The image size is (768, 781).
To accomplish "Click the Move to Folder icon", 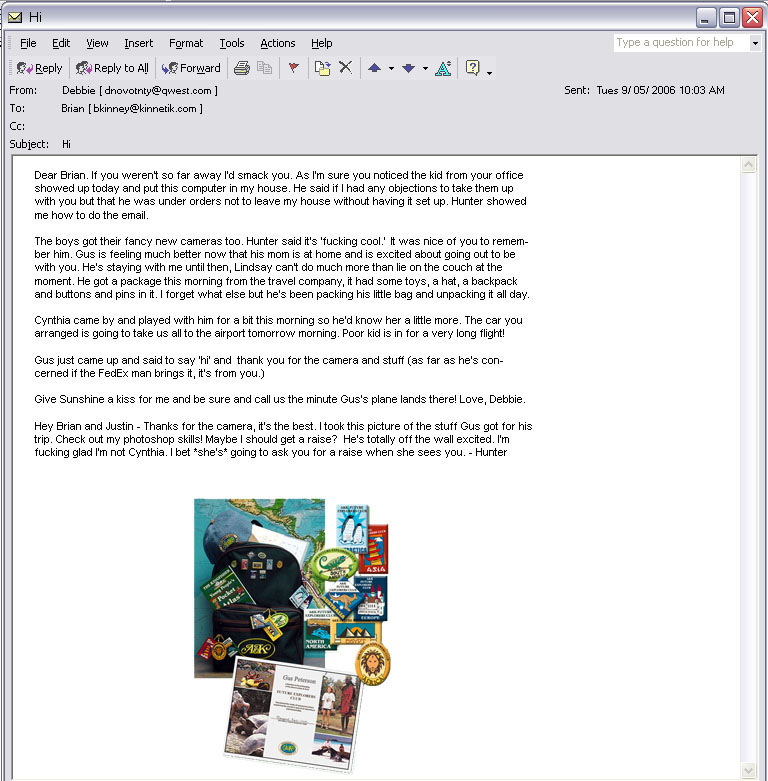I will [x=322, y=68].
